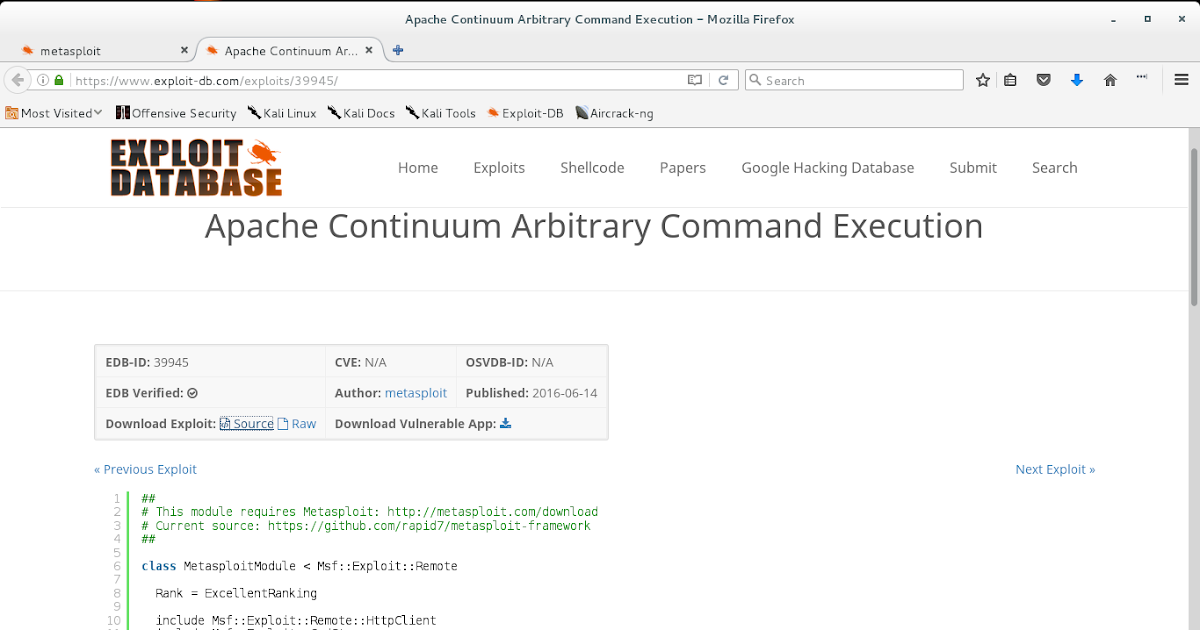The width and height of the screenshot is (1200, 630).
Task: Open the downloads arrow icon
Action: pos(1077,80)
